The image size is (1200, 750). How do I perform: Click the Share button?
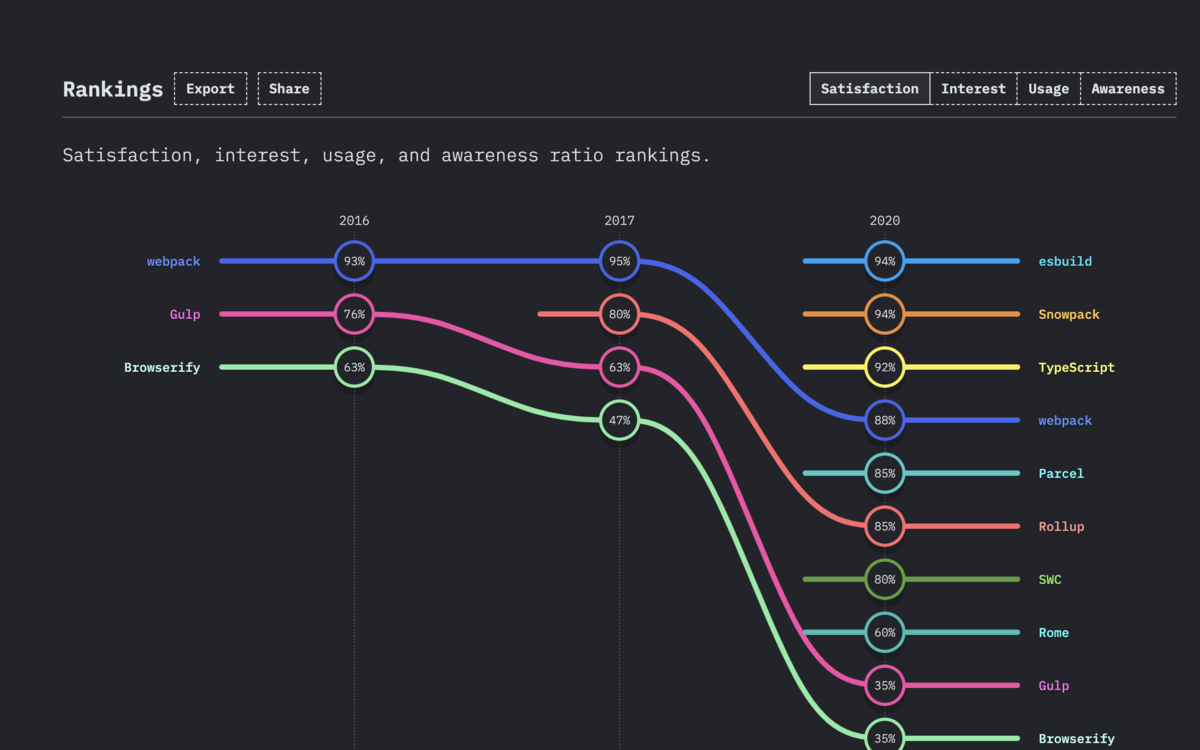click(289, 88)
